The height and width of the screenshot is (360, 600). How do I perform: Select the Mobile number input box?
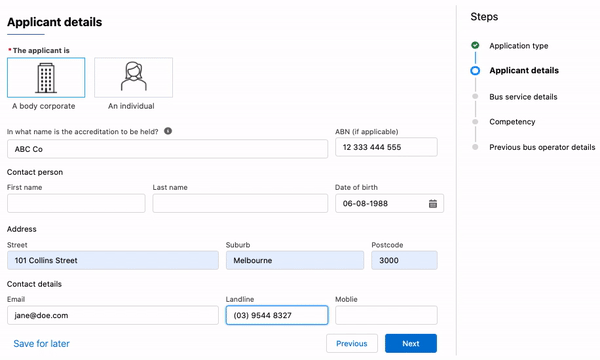click(x=386, y=315)
